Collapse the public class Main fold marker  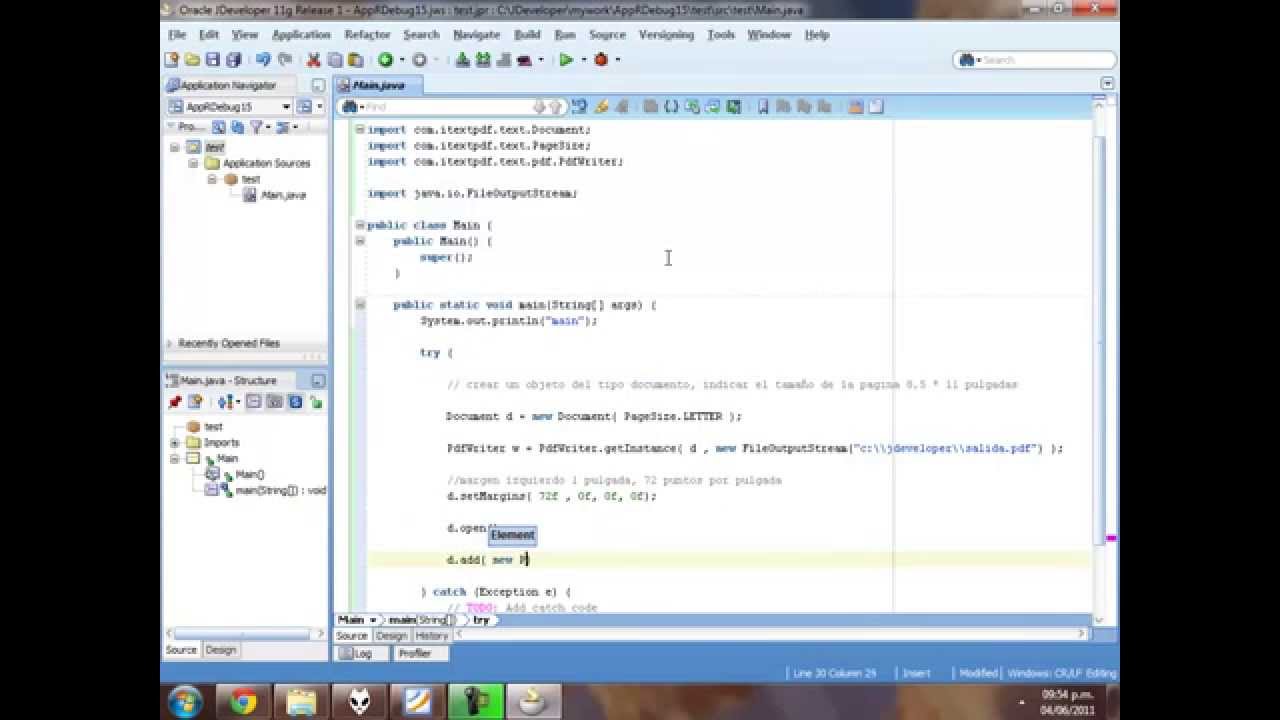tap(359, 225)
